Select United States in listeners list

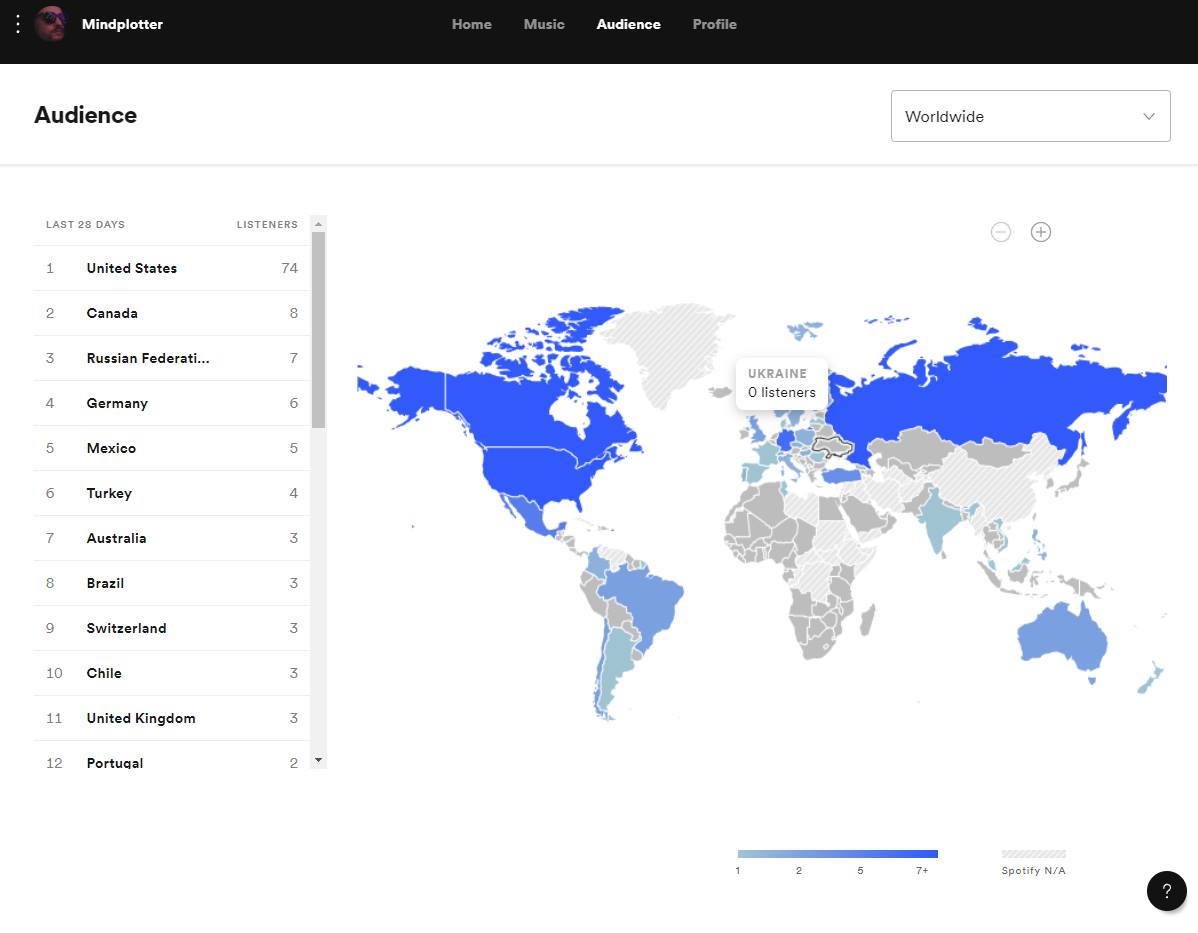[132, 268]
